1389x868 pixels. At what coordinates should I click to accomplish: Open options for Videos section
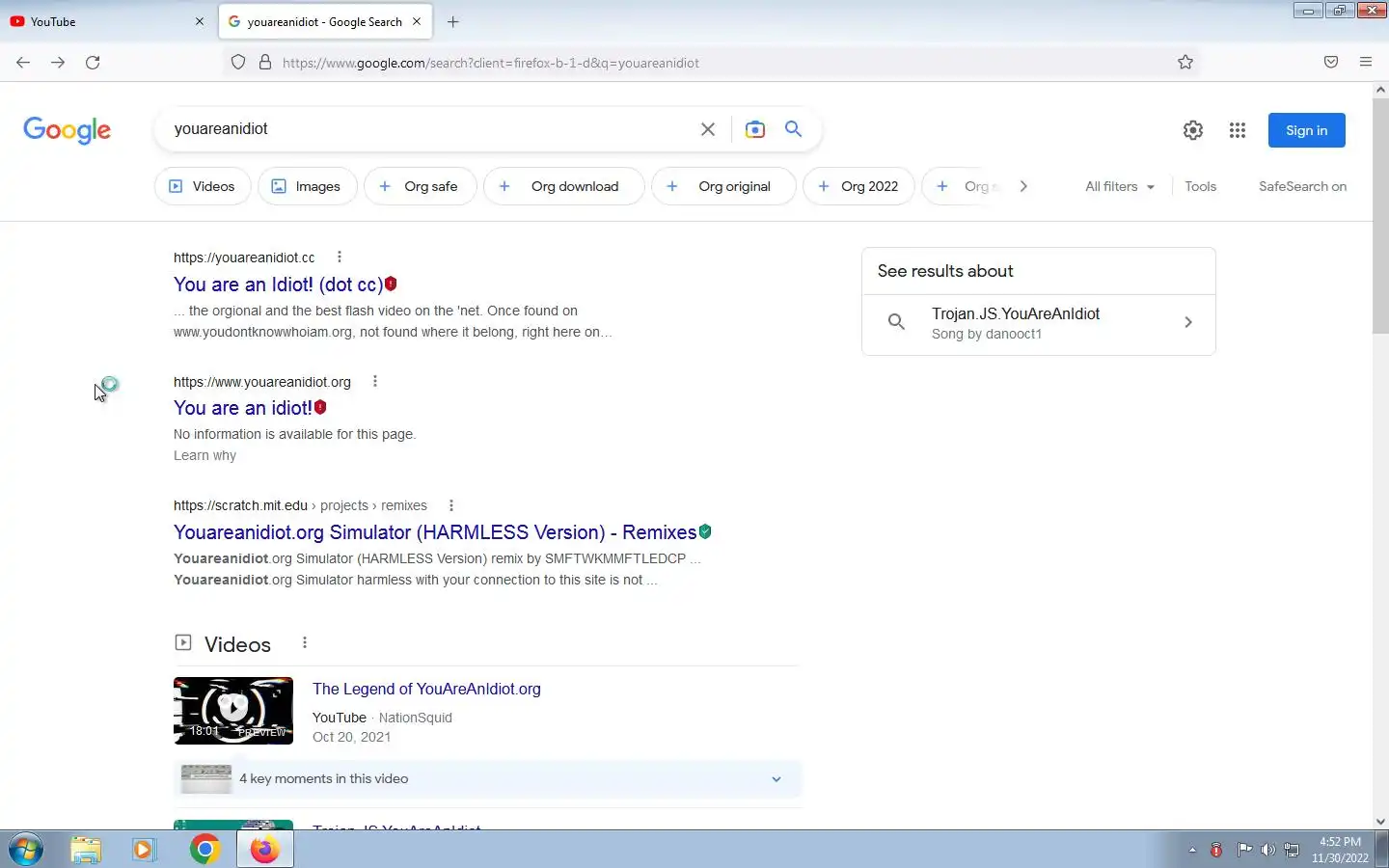(x=305, y=643)
